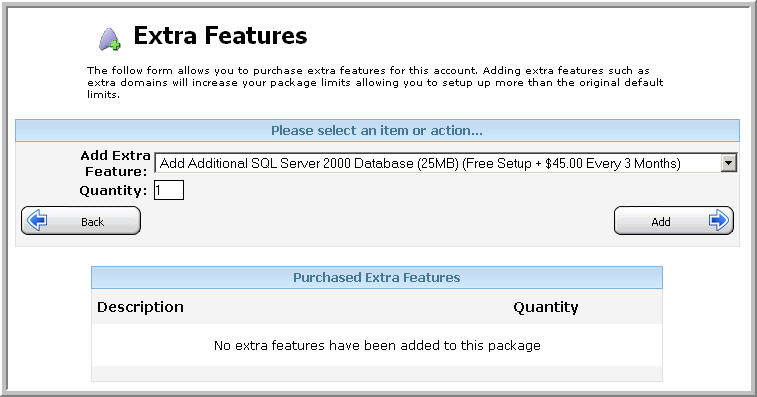Open the Add Extra Feature dropdown arrow
Image resolution: width=757 pixels, height=397 pixels.
point(729,163)
